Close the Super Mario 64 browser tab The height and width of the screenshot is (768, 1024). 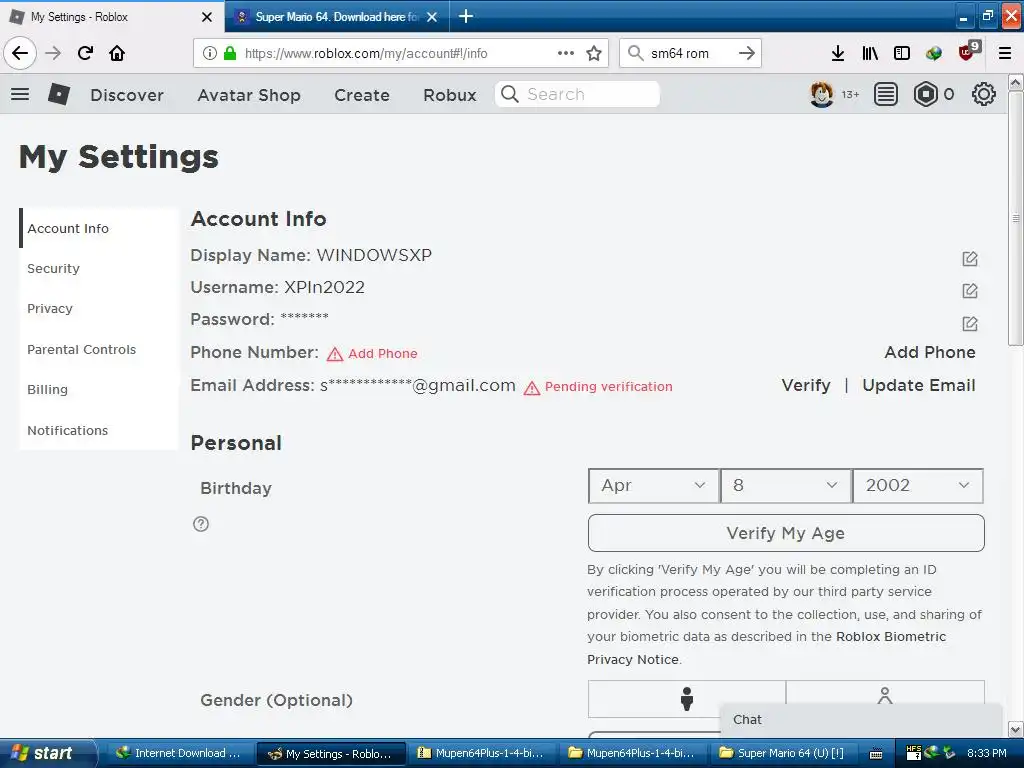pyautogui.click(x=432, y=17)
